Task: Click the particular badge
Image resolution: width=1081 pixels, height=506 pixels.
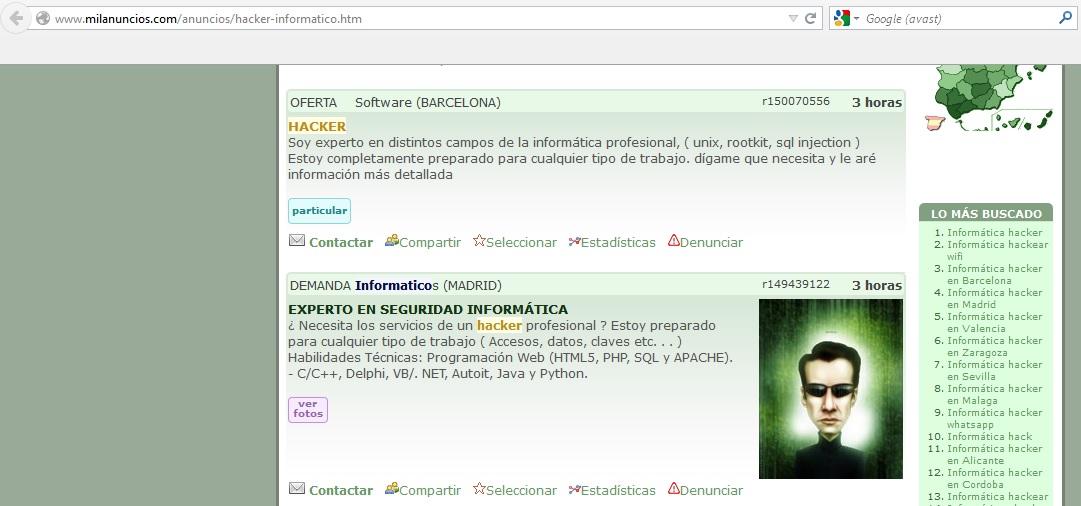Action: pos(319,211)
